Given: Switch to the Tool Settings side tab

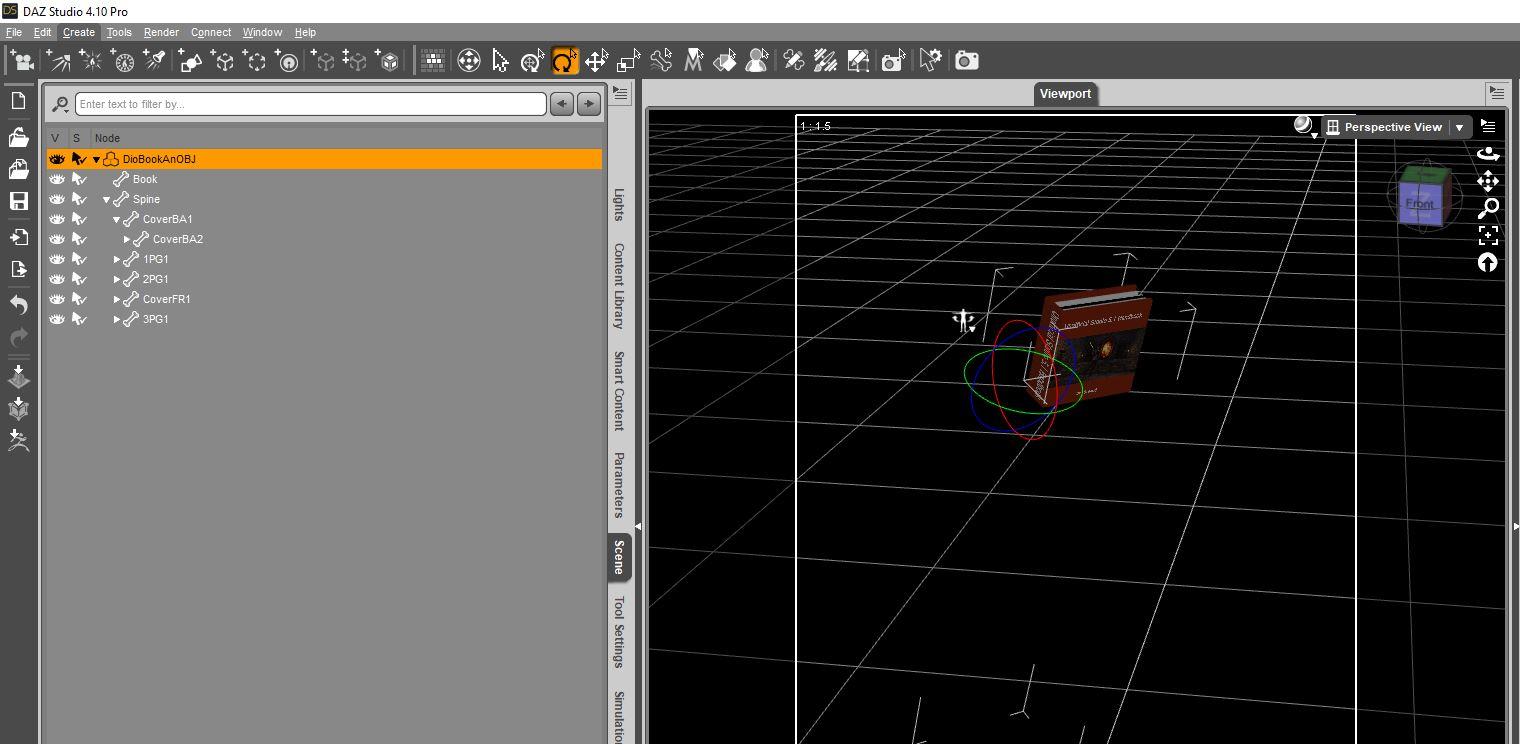Looking at the screenshot, I should pos(619,632).
